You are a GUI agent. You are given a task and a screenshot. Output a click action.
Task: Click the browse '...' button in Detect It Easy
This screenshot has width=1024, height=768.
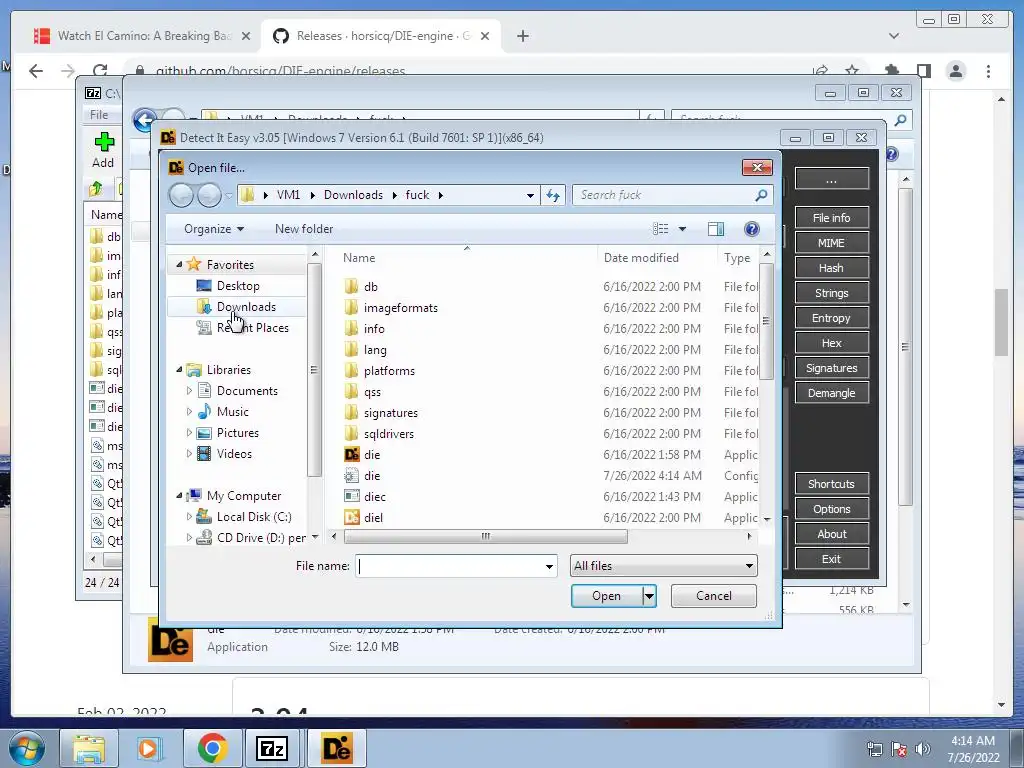tap(831, 179)
